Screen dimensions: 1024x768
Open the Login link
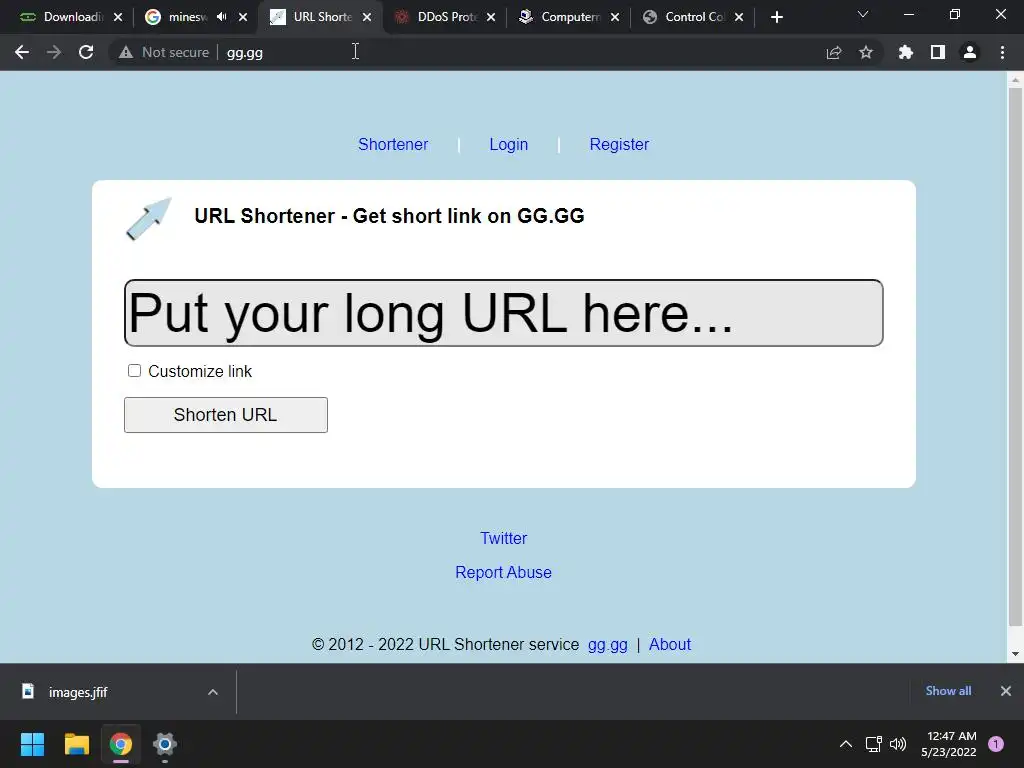(509, 144)
